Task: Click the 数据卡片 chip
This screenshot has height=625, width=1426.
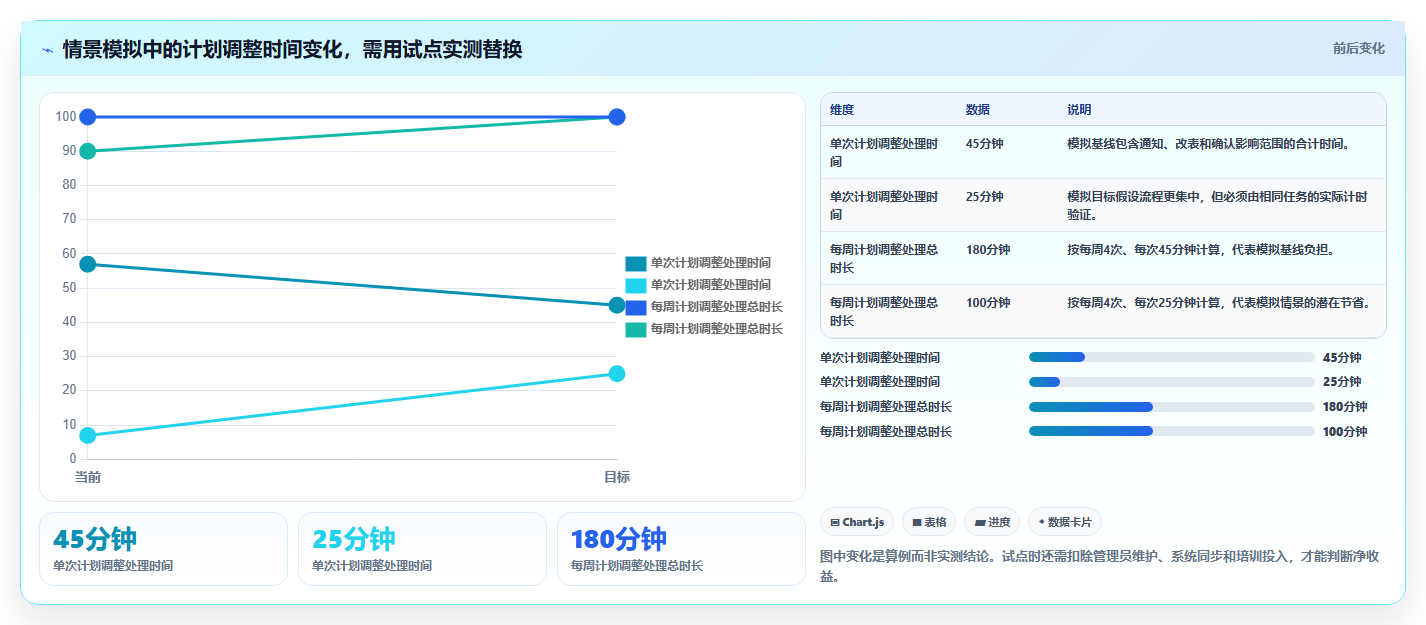Action: point(1065,522)
